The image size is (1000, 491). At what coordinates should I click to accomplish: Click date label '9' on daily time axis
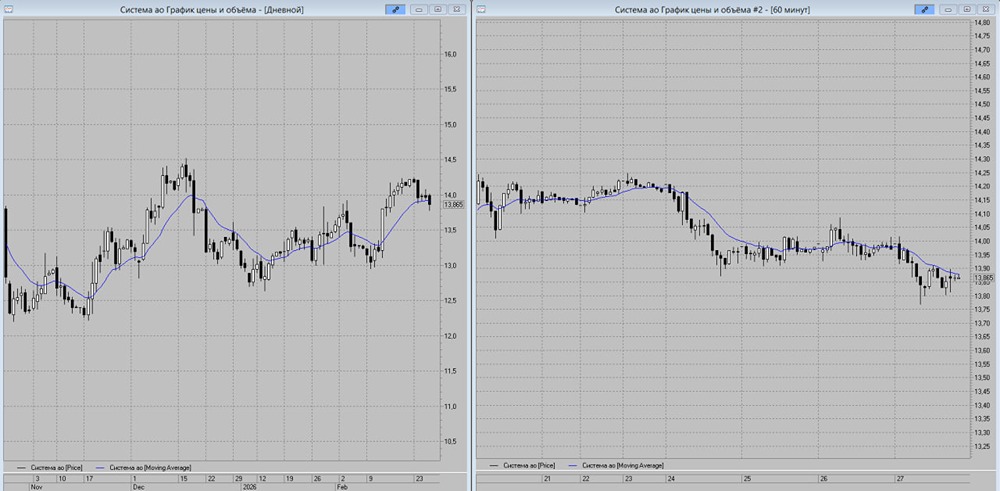pyautogui.click(x=369, y=478)
